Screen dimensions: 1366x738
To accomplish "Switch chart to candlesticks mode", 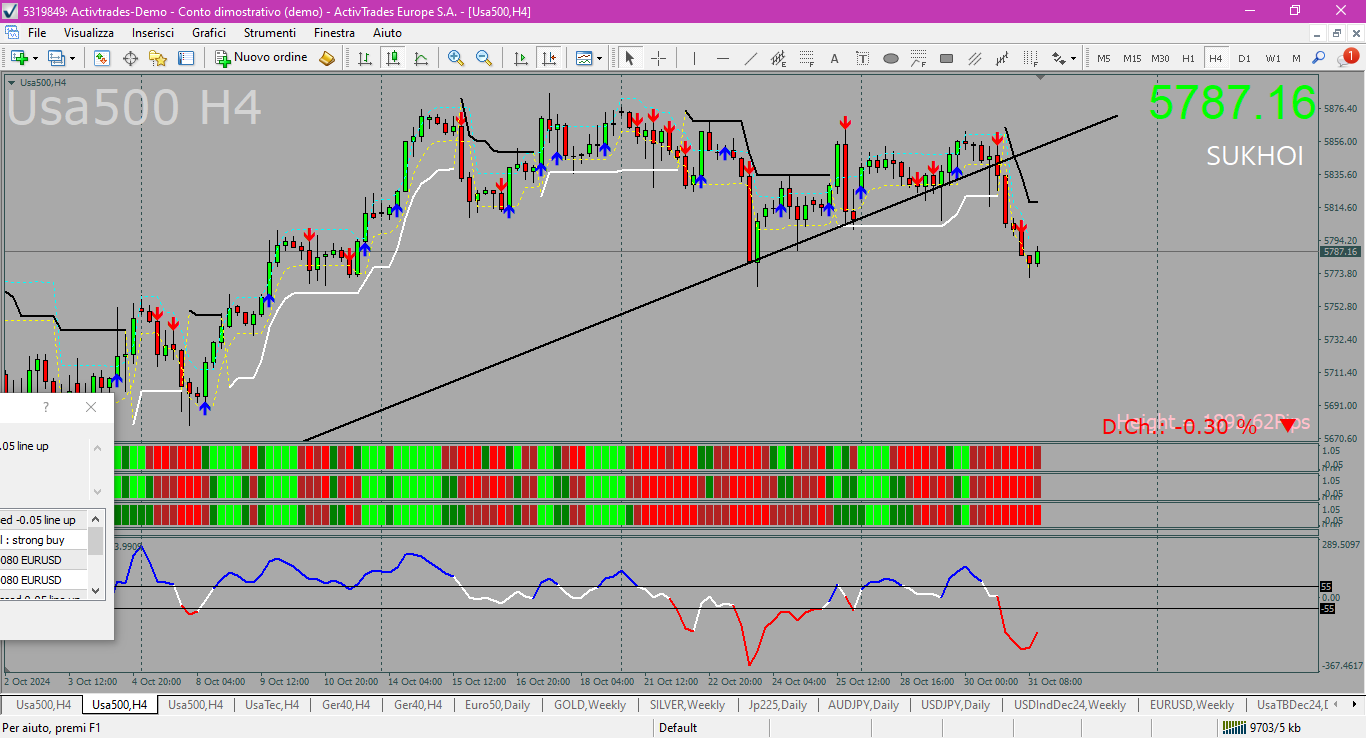I will pyautogui.click(x=393, y=58).
